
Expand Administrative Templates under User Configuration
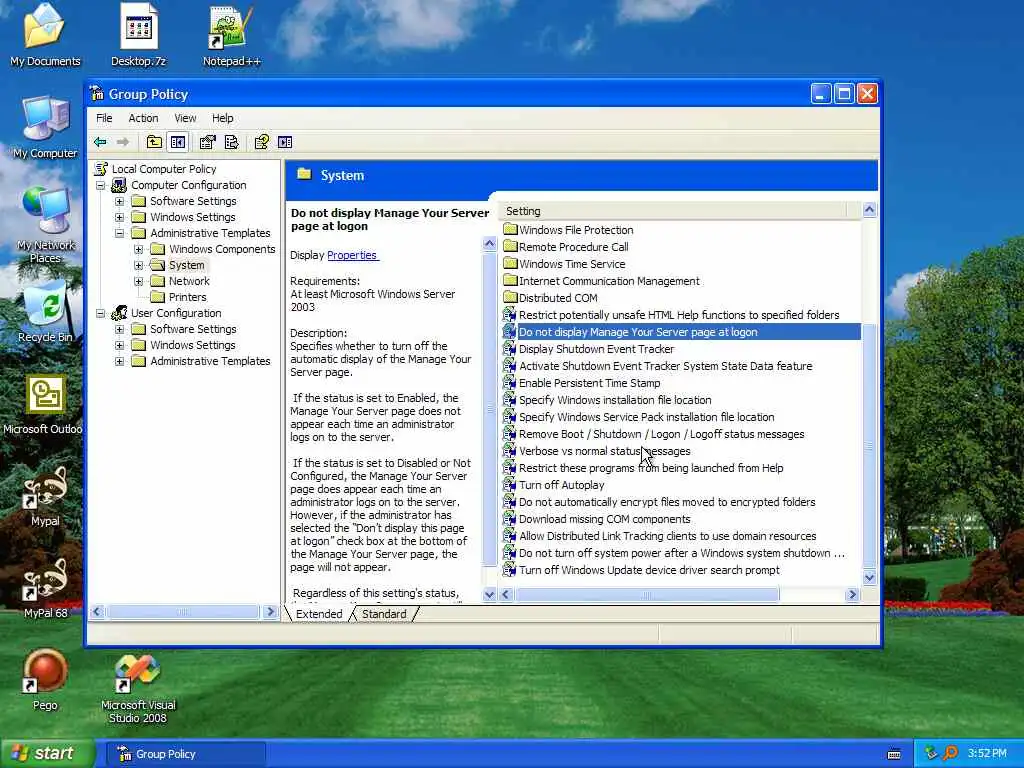tap(120, 361)
